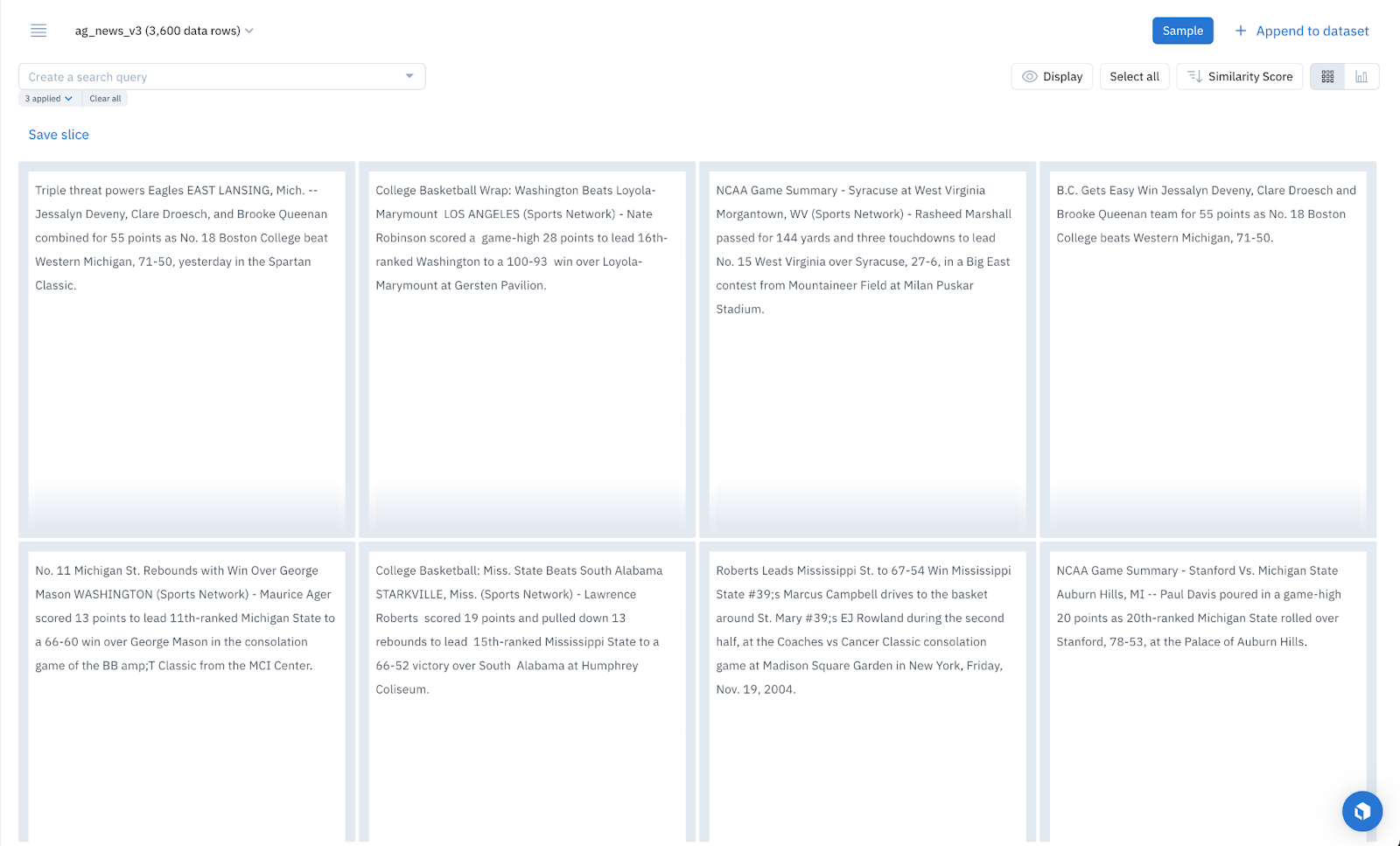Select the B.C. Gets Easy Win card
The image size is (1400, 846).
click(1207, 349)
